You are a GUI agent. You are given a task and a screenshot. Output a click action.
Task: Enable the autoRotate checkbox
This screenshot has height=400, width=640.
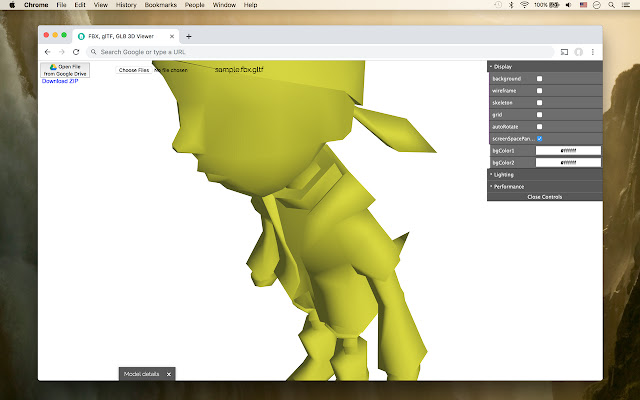tap(540, 127)
